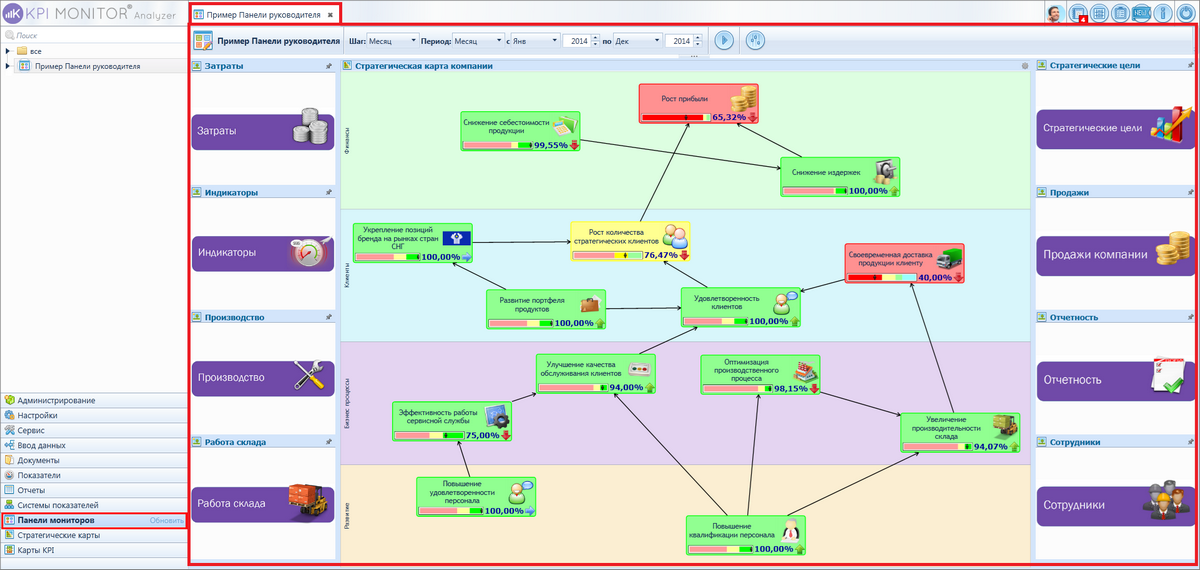
Task: Open Ввод данных section in sidebar
Action: (x=94, y=445)
